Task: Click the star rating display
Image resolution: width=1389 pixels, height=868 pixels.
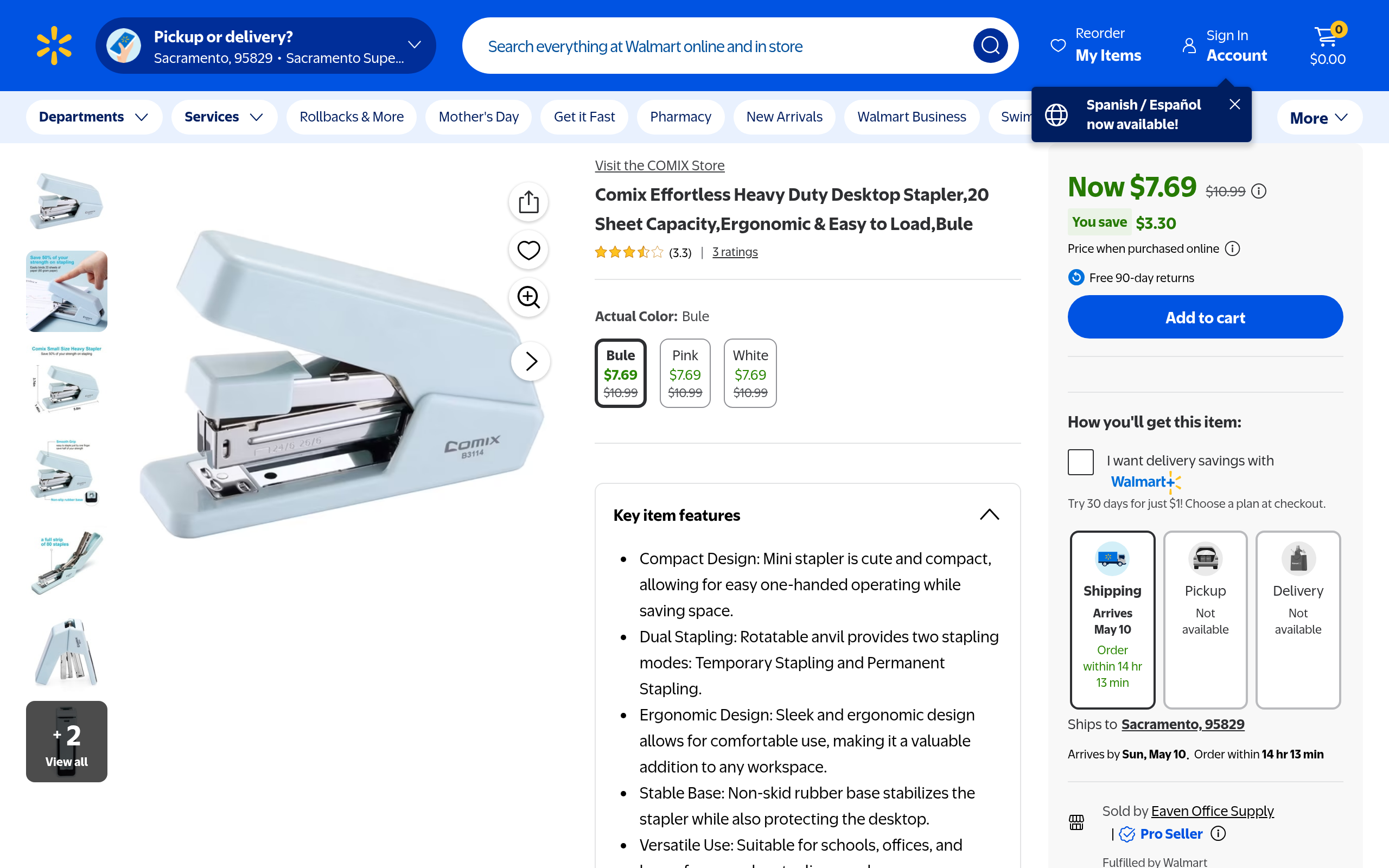Action: click(629, 252)
